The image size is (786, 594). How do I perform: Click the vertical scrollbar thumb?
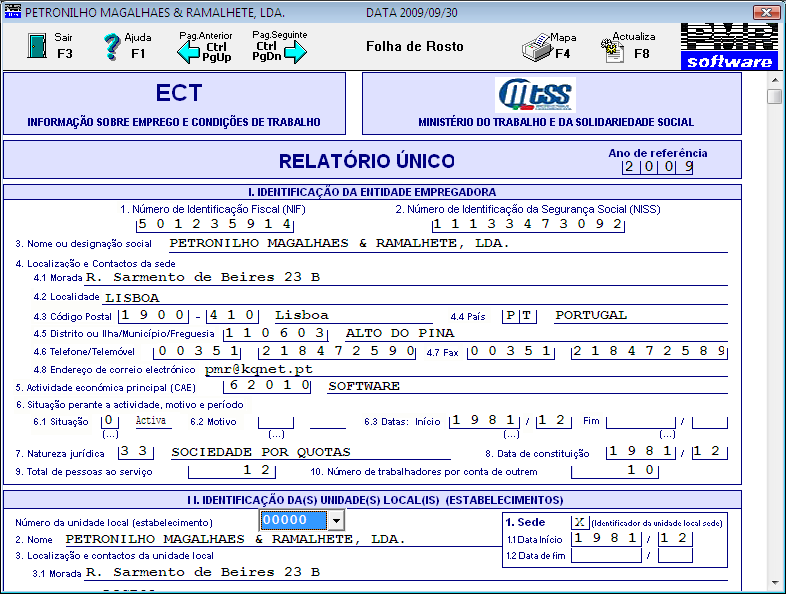[x=775, y=96]
